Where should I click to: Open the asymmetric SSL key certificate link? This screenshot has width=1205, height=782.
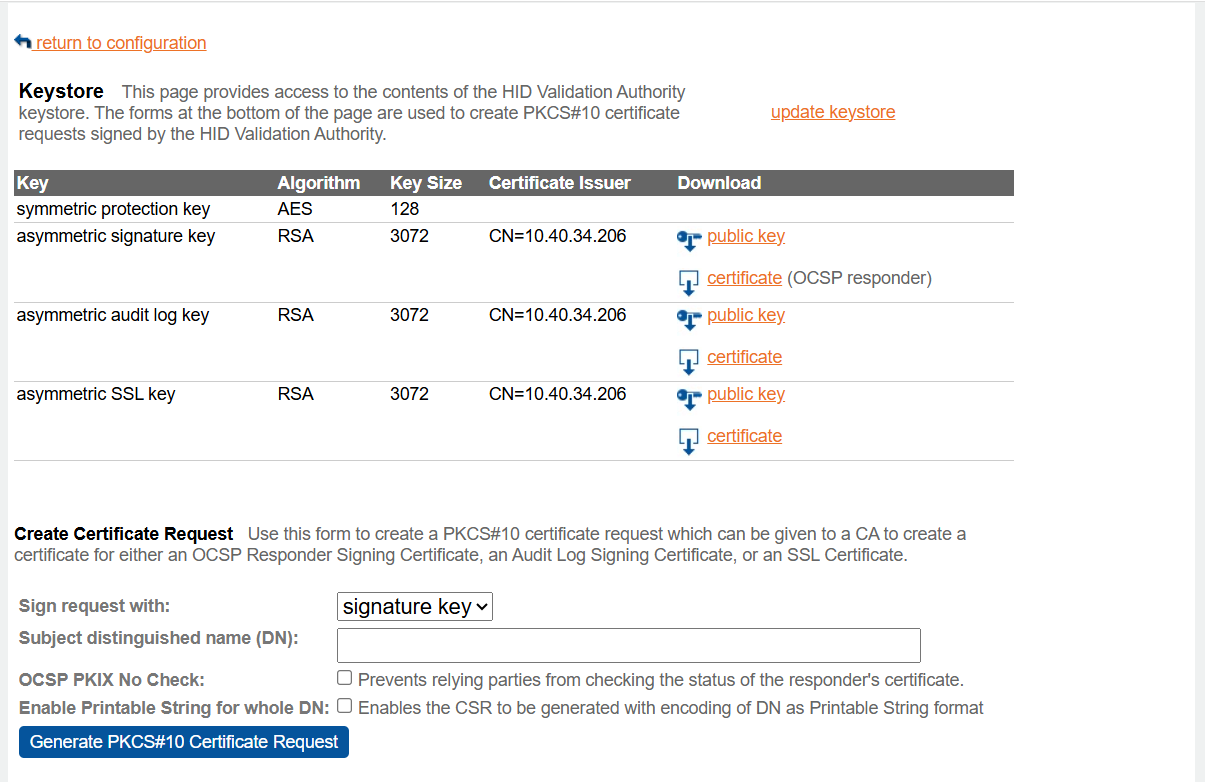744,436
